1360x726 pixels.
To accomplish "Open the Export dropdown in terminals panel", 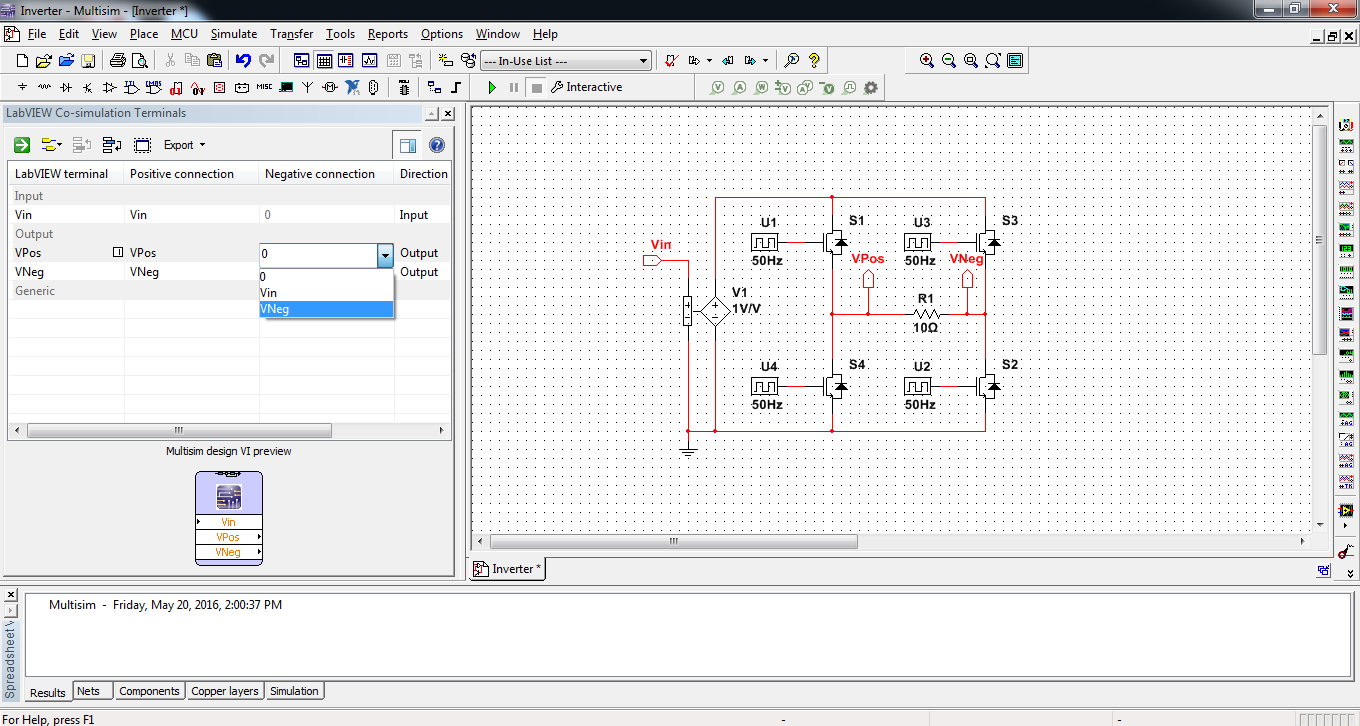I will point(184,145).
